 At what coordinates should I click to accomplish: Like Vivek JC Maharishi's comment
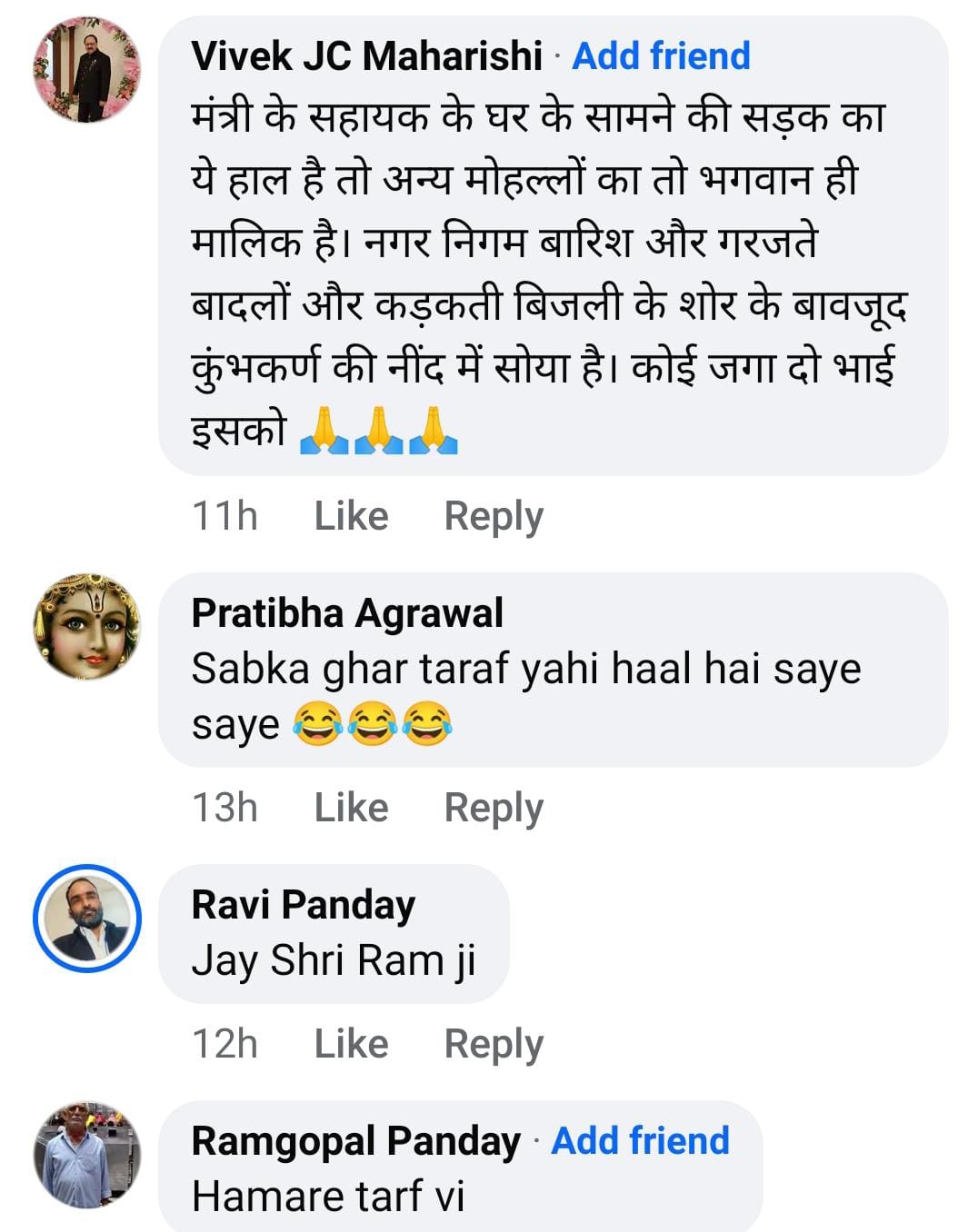click(x=350, y=515)
